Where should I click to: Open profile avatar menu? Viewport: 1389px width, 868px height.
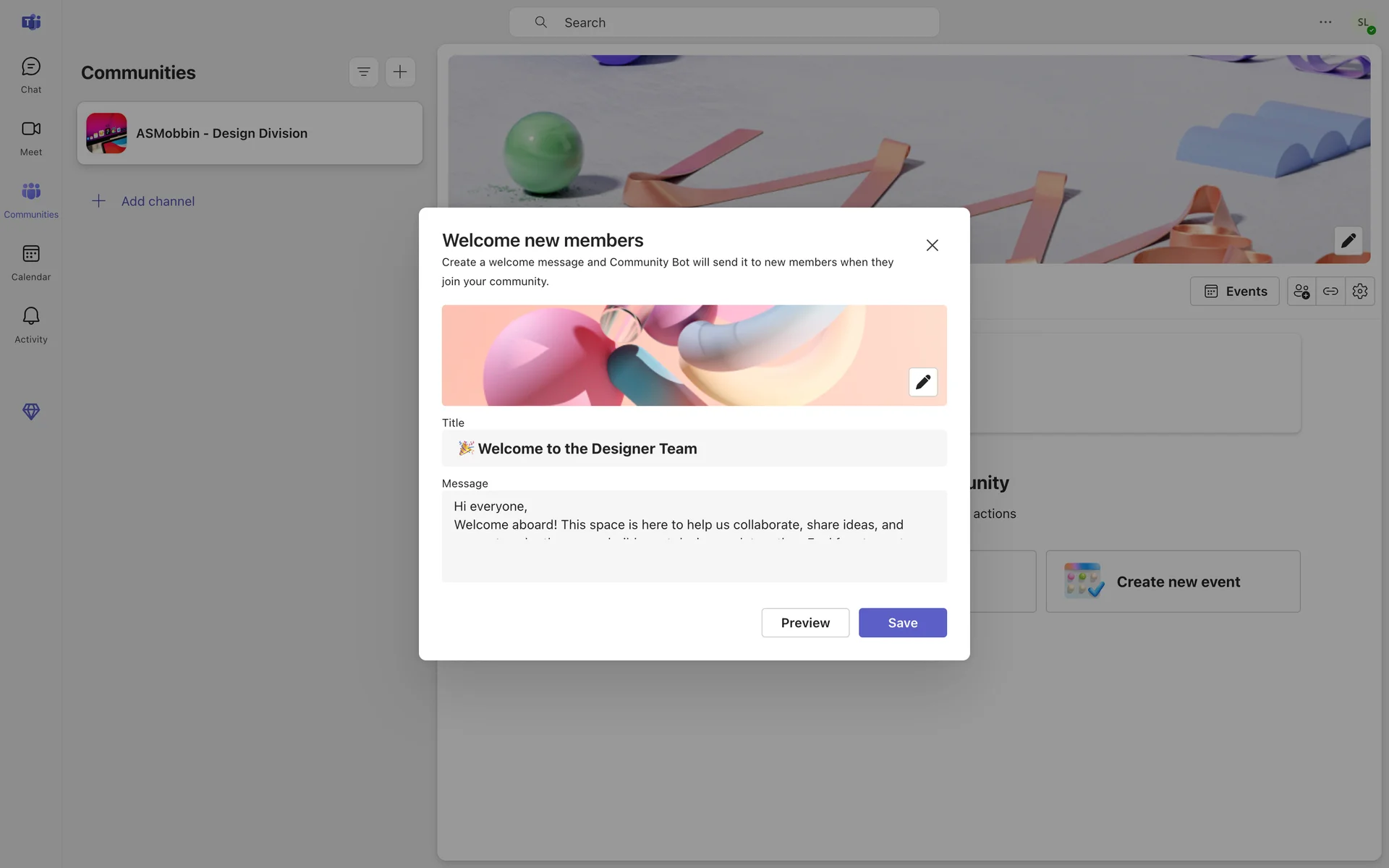coord(1364,23)
